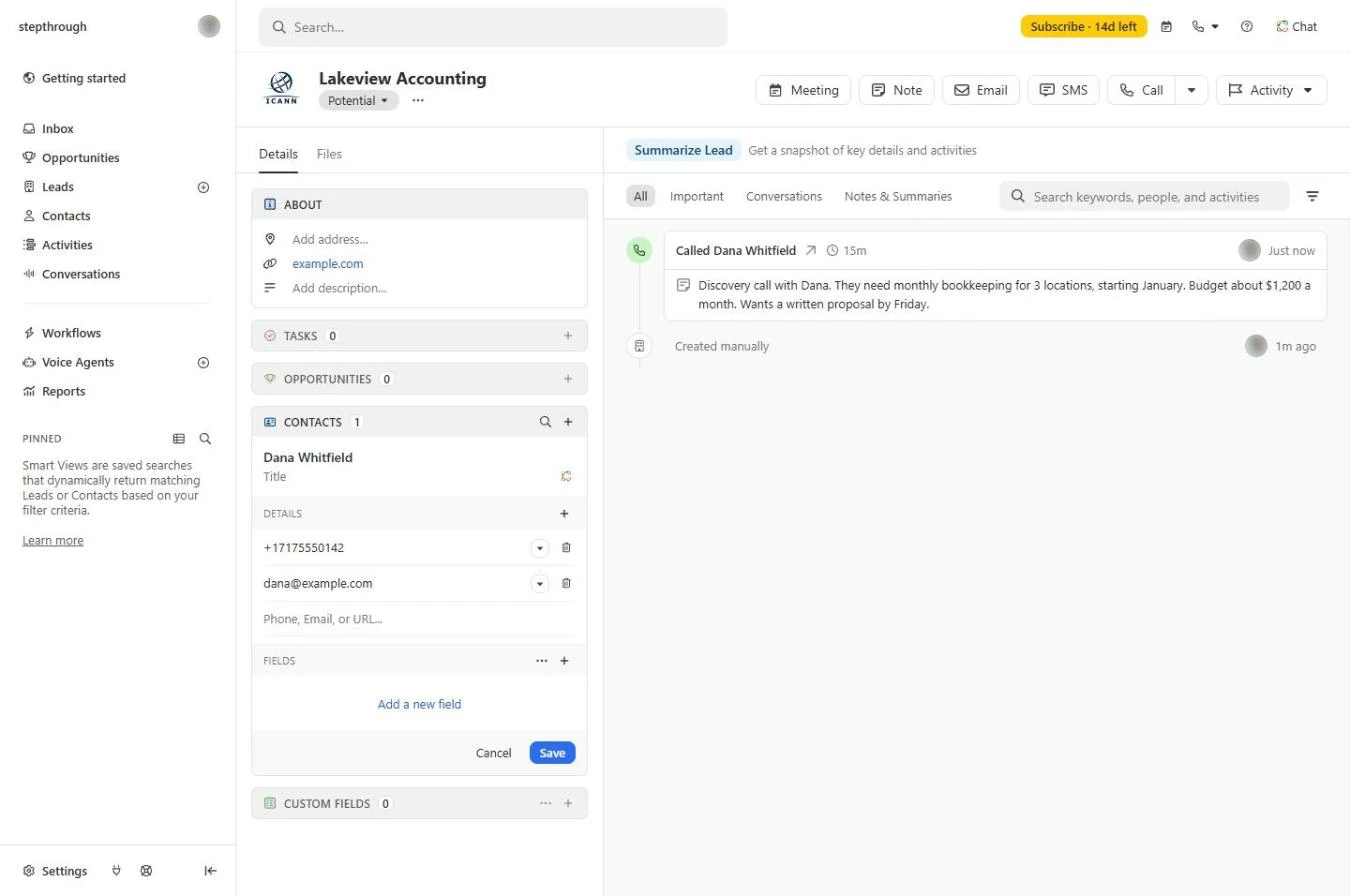Select the Notes & Summaries tab

(x=898, y=197)
